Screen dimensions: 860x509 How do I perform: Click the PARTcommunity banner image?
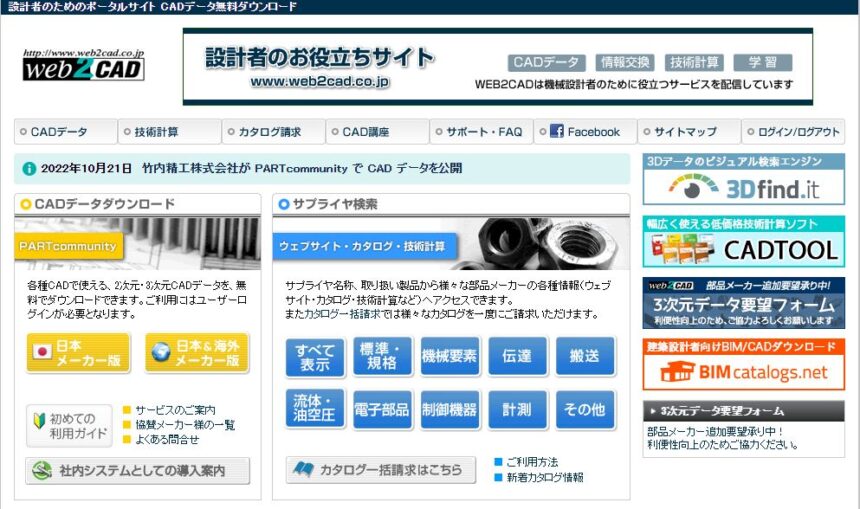[x=137, y=244]
